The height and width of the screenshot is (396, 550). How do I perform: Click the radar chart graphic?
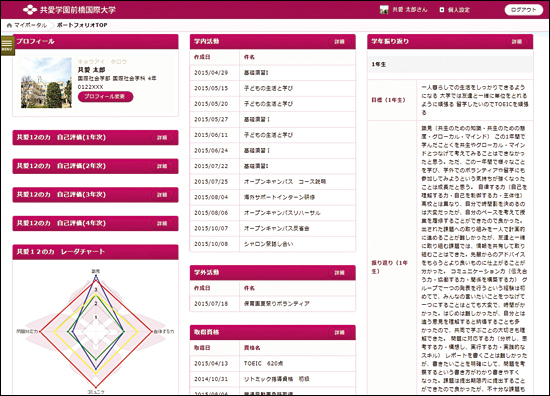coord(96,331)
